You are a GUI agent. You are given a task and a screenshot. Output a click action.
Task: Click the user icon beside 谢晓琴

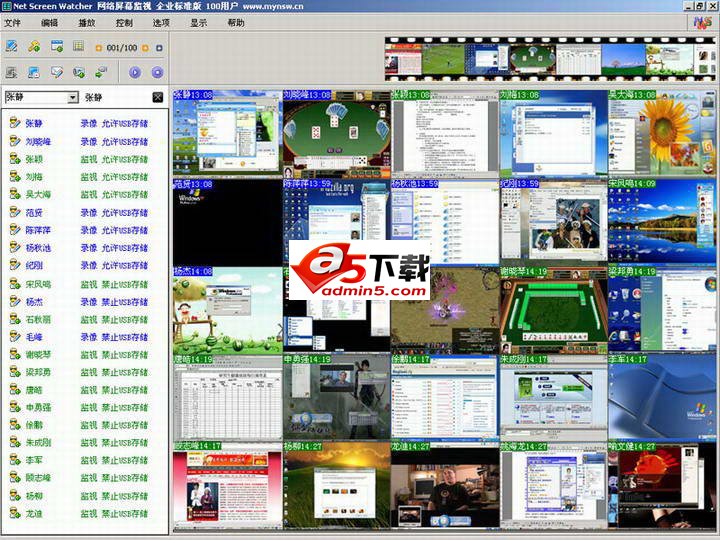(14, 355)
